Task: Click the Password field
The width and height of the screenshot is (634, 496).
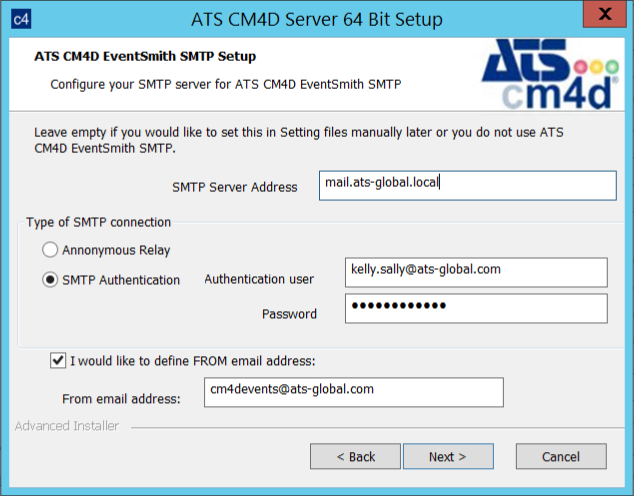Action: tap(476, 308)
